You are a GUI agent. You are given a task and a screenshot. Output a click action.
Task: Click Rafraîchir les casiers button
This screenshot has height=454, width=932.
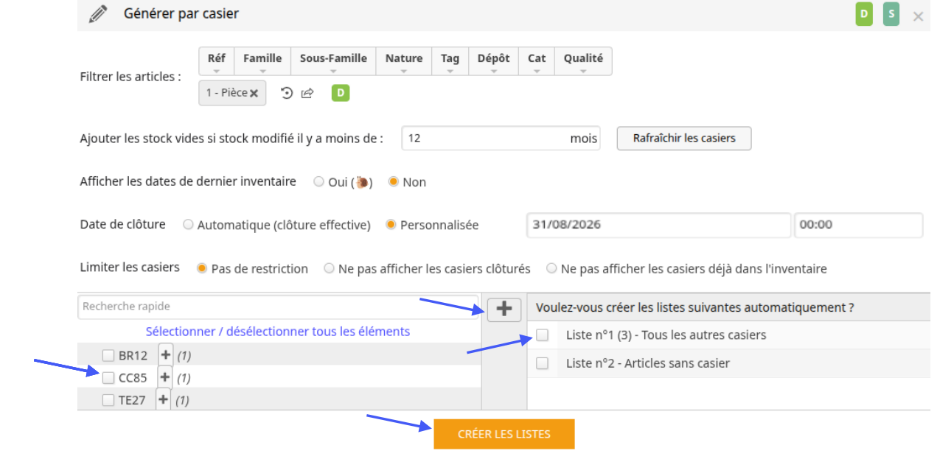[684, 138]
